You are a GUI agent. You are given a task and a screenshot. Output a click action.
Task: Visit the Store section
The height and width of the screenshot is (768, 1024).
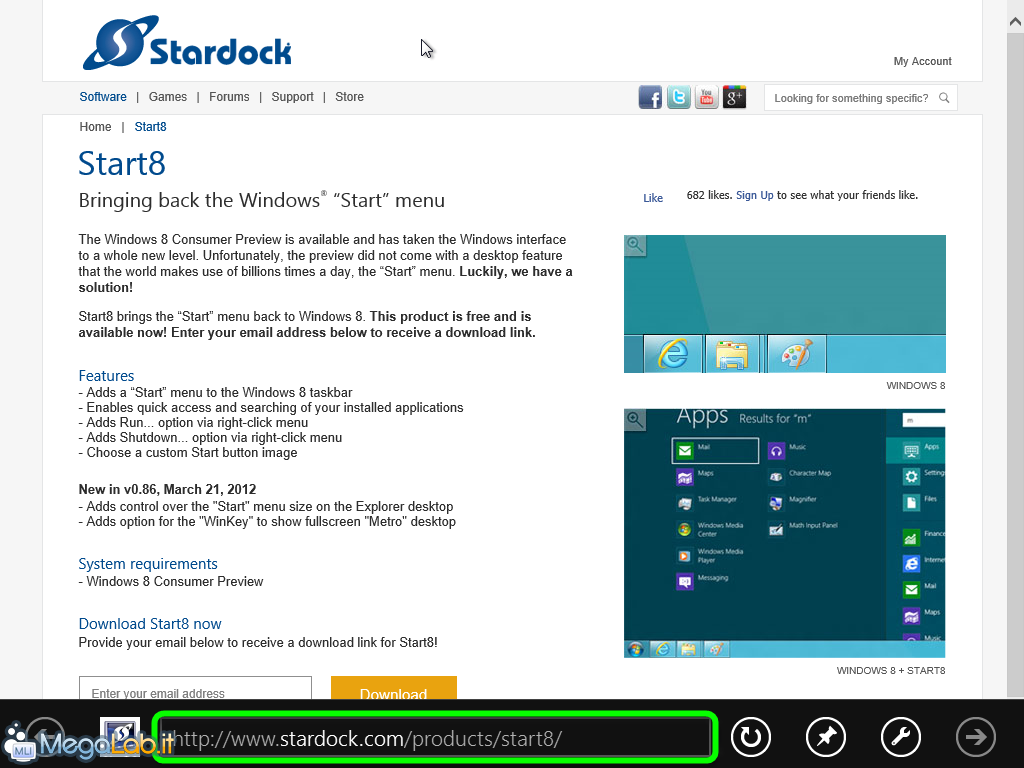[x=349, y=97]
